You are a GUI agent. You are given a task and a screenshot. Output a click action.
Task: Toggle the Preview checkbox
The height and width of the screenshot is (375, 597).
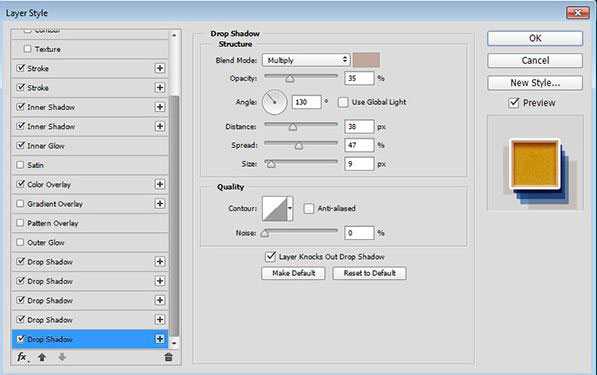click(514, 102)
